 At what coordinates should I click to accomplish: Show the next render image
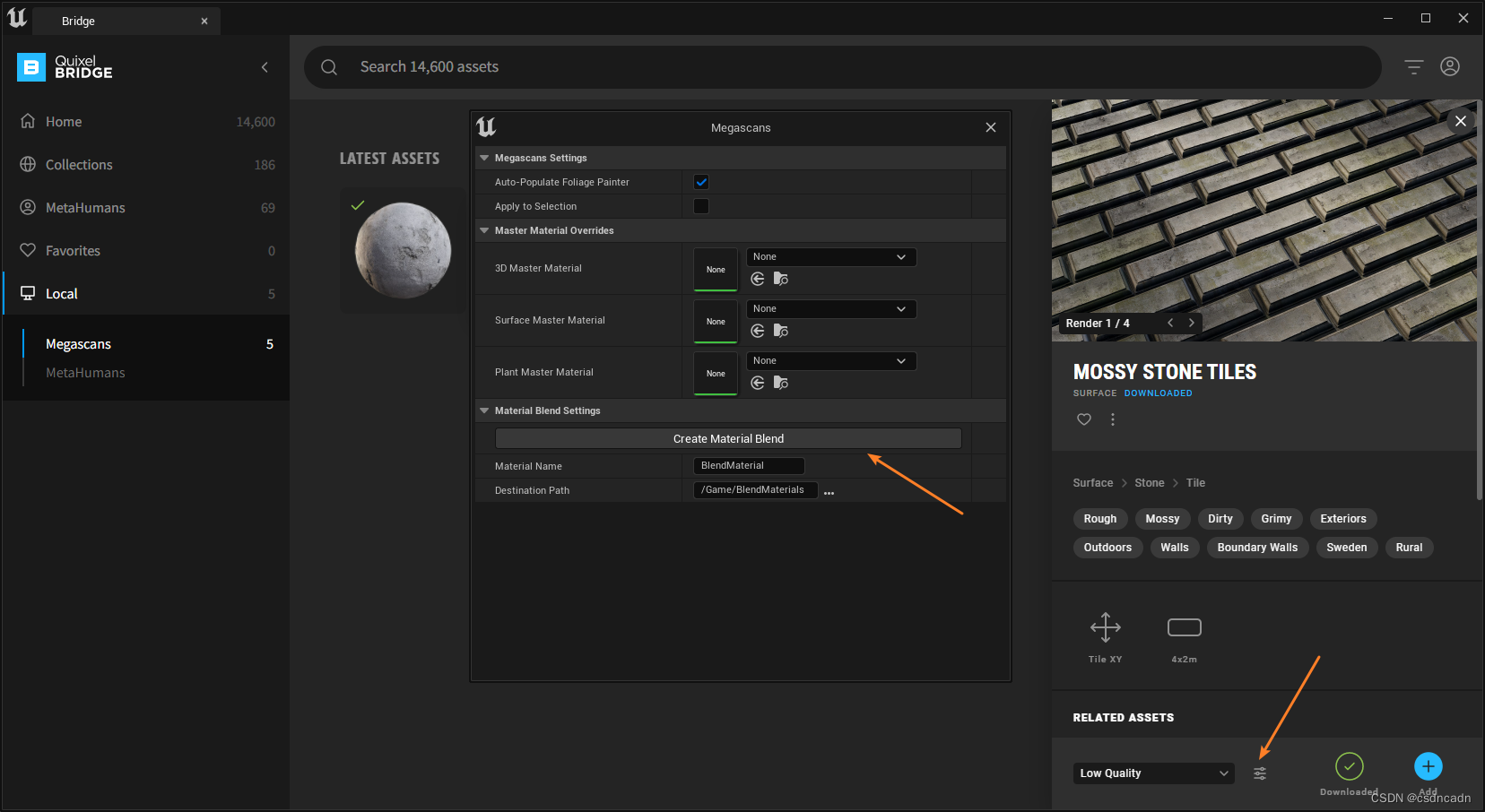[x=1192, y=323]
